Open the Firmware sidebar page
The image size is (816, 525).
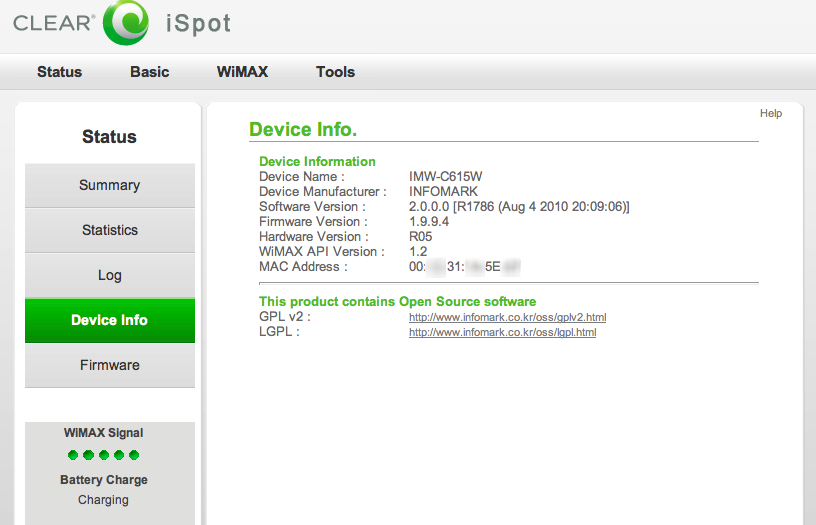pyautogui.click(x=110, y=365)
